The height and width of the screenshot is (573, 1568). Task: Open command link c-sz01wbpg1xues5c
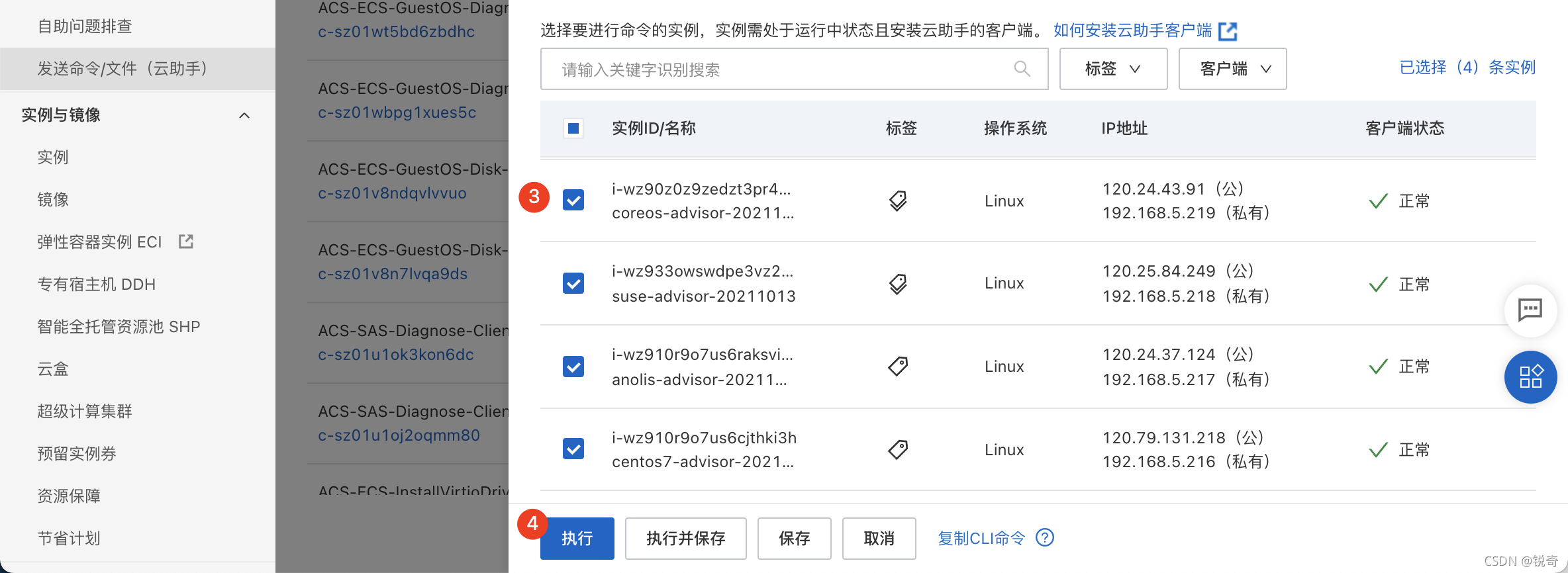[397, 112]
